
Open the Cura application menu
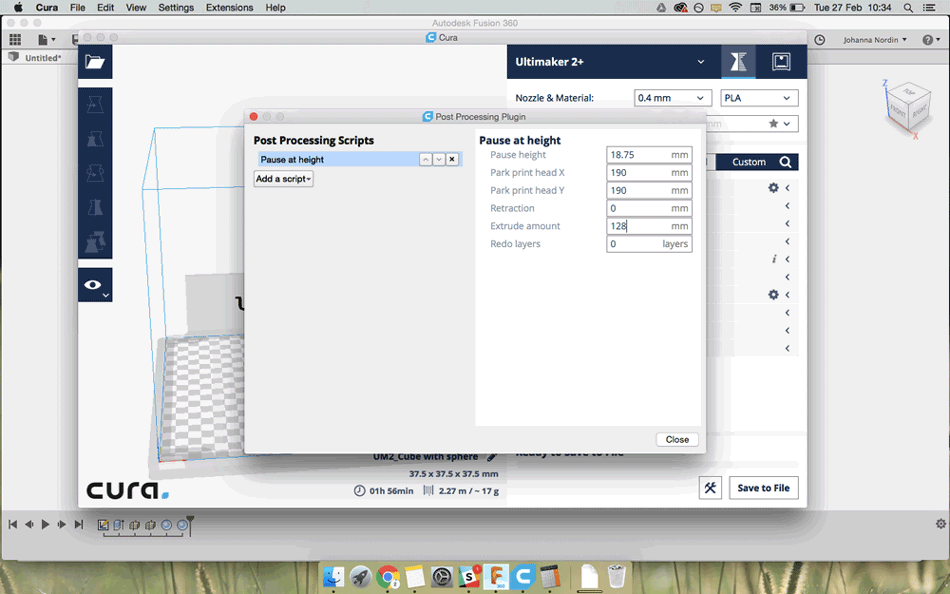(x=47, y=7)
